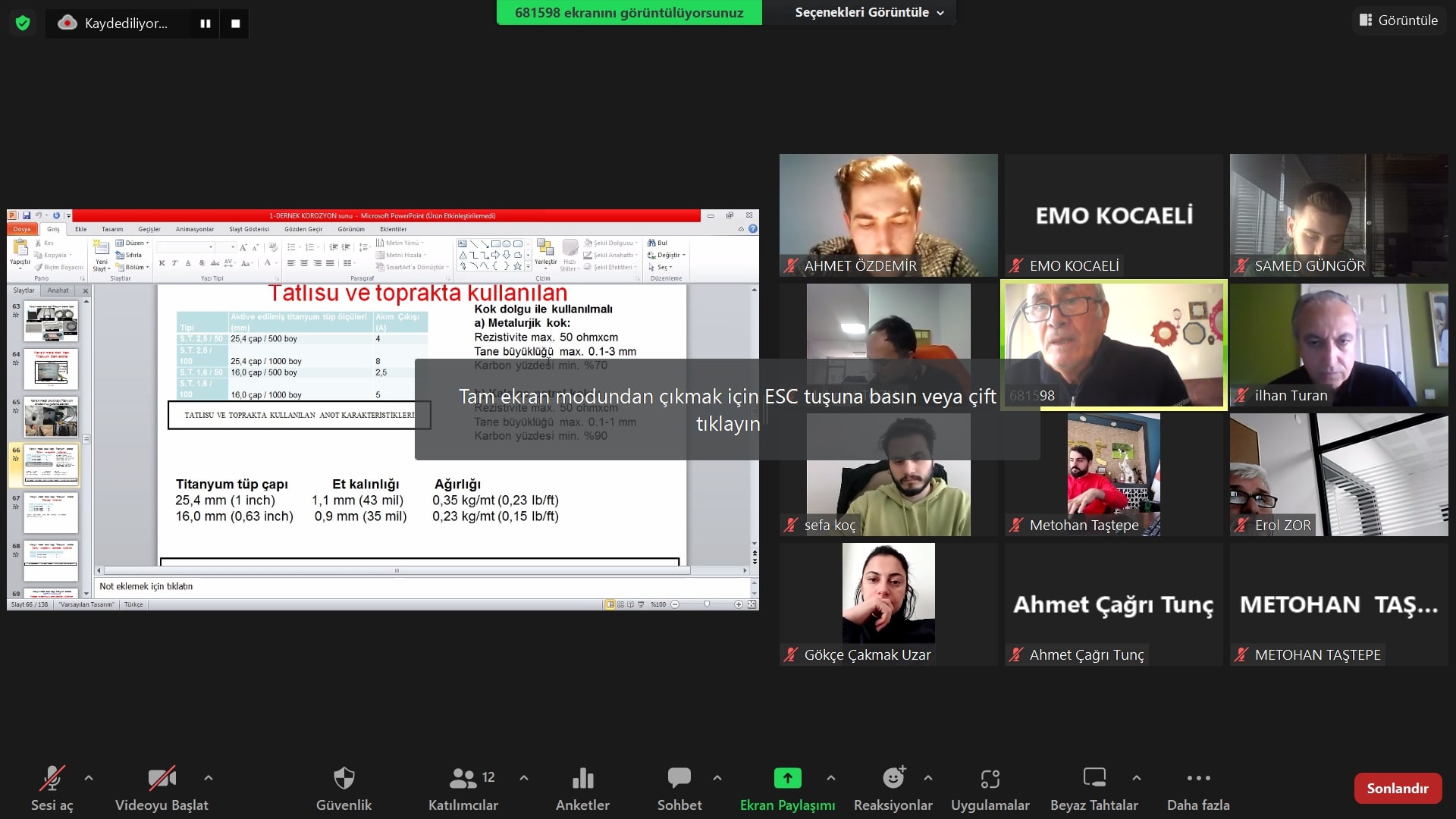
Task: Select slide 63 thumbnail
Action: pyautogui.click(x=51, y=321)
